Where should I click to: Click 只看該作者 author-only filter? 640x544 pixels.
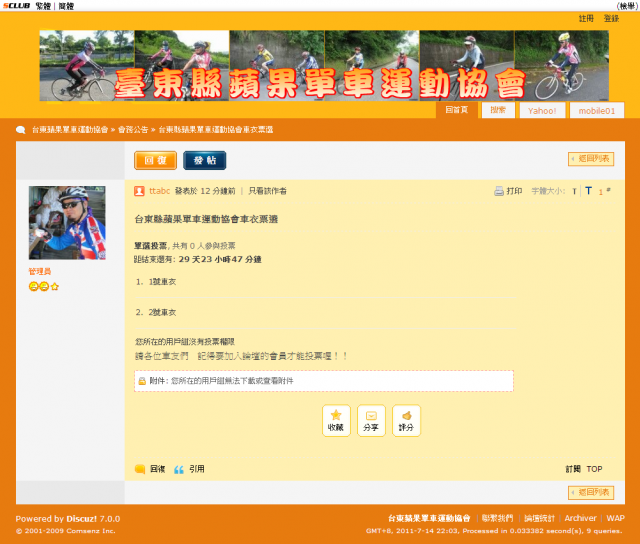point(267,191)
